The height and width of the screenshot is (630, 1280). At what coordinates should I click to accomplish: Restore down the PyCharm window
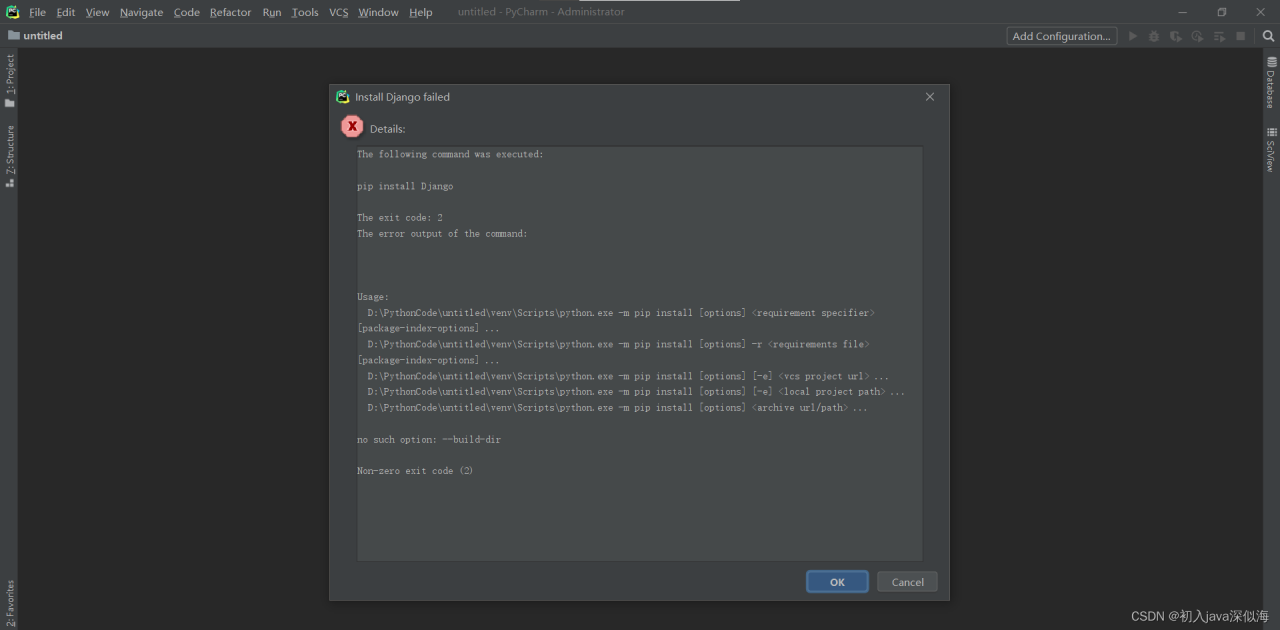pos(1222,12)
